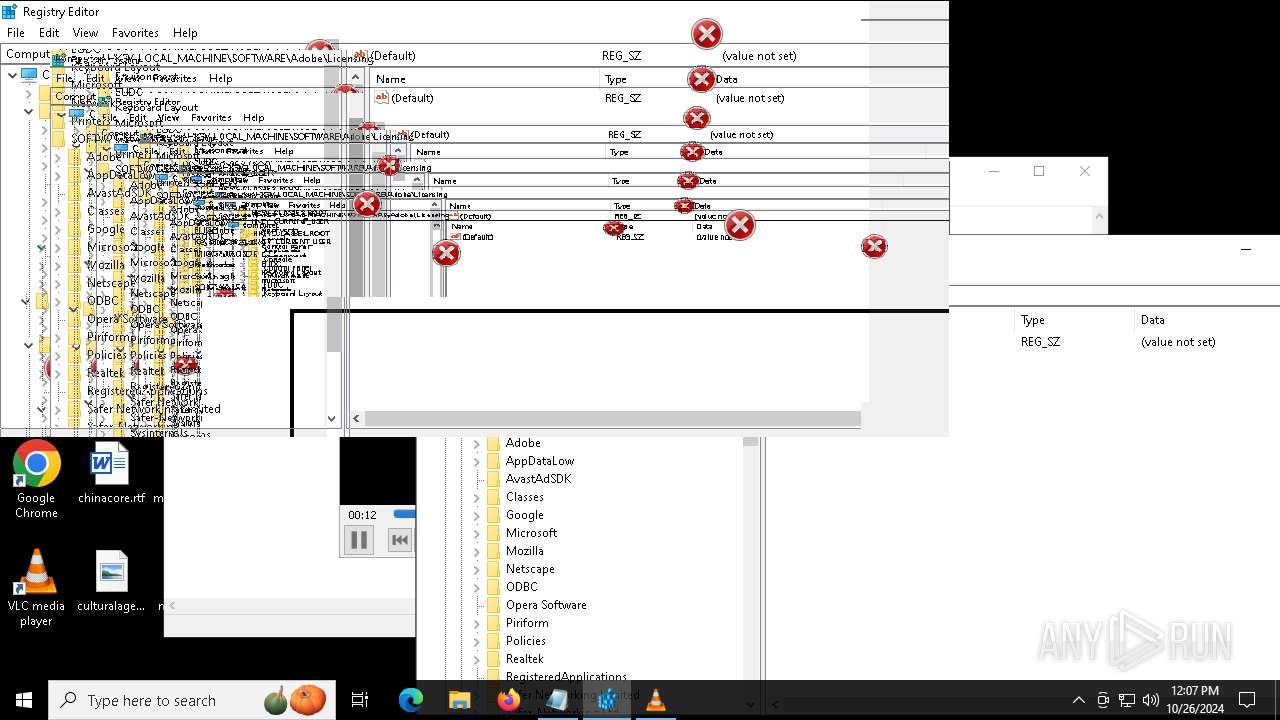Click the 00:12 elapsed time in VLC
Screen dimensions: 1280x720
[362, 515]
